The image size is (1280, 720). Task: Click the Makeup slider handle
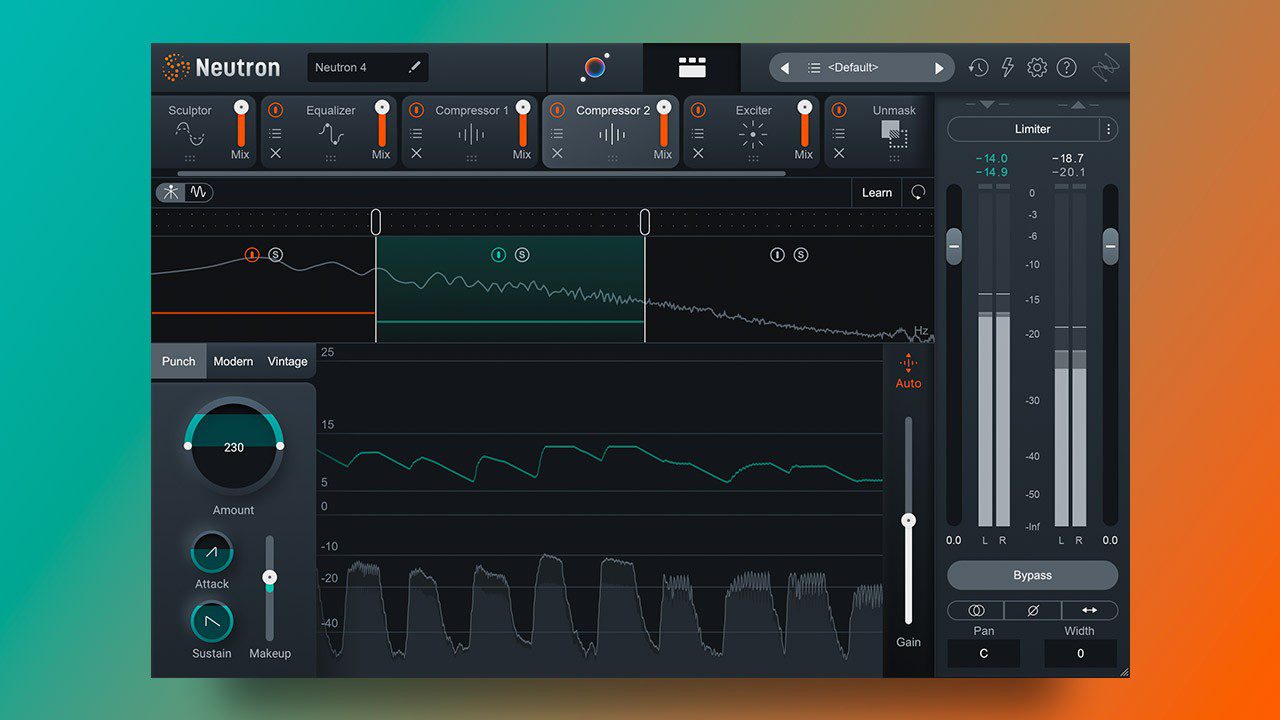pyautogui.click(x=269, y=577)
